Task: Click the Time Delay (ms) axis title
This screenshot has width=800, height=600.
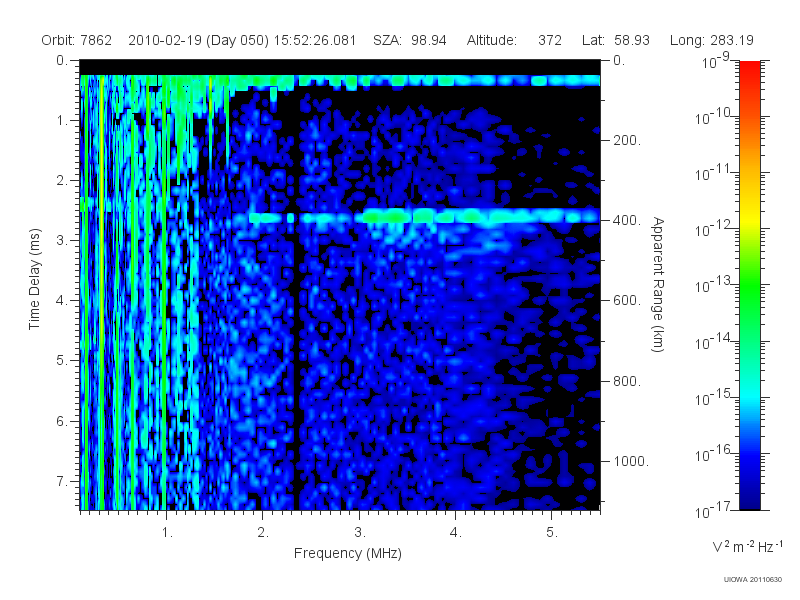Action: point(34,279)
